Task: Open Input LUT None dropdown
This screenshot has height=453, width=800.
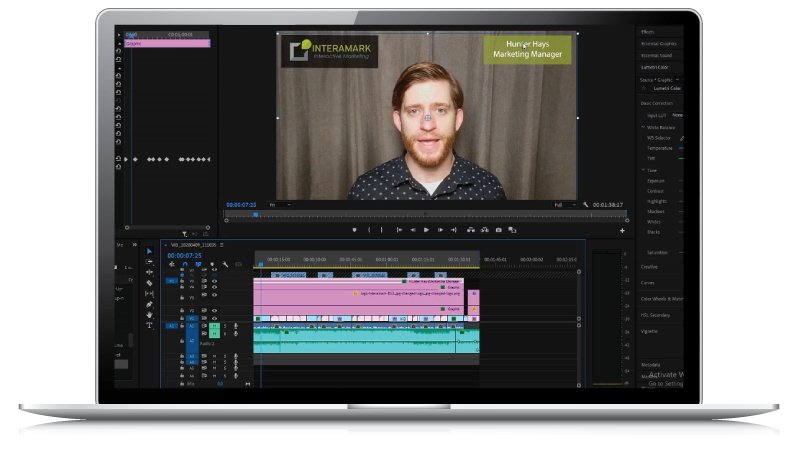Action: pos(677,115)
